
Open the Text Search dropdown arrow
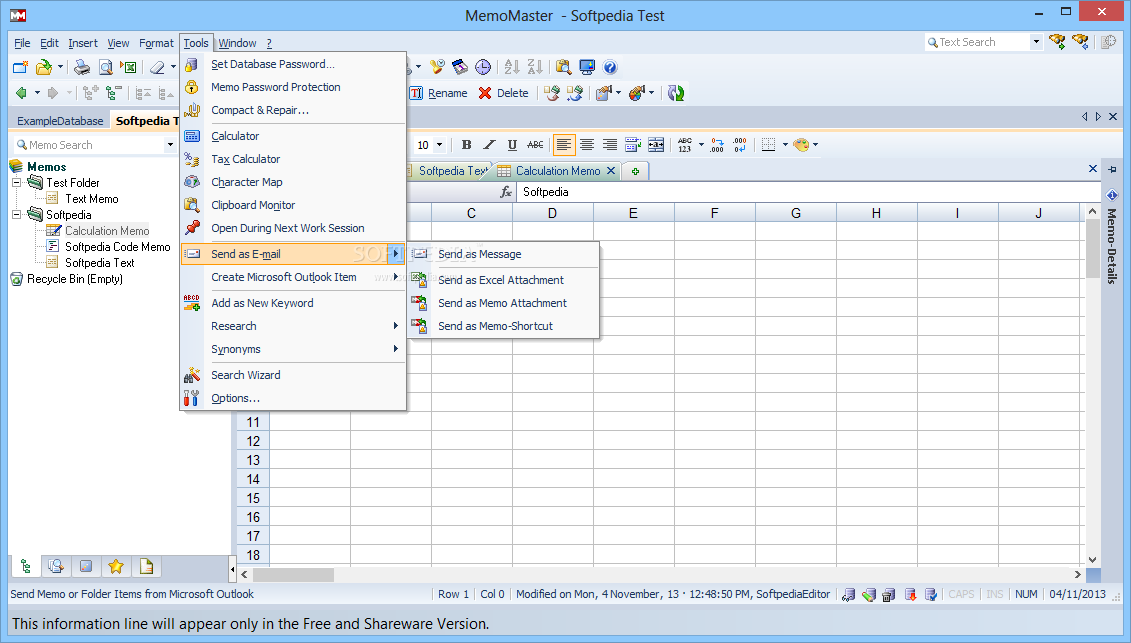tap(1037, 42)
